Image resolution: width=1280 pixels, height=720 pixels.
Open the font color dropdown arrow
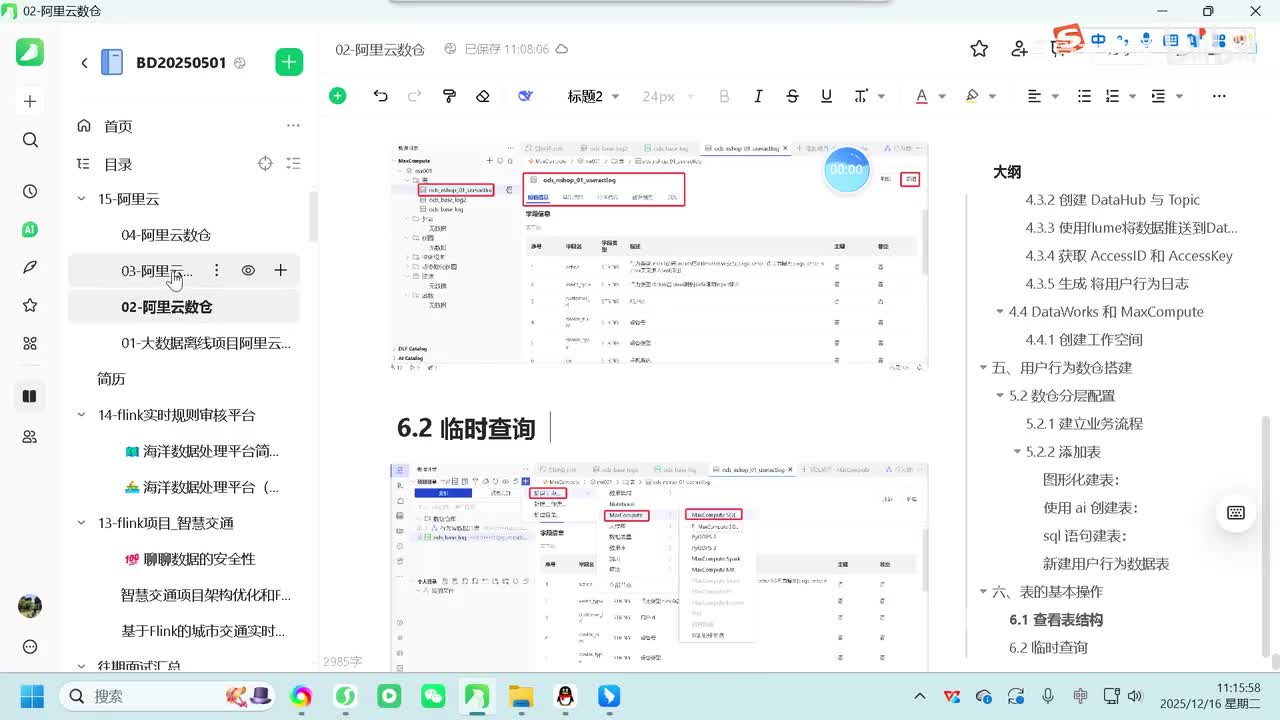(942, 96)
